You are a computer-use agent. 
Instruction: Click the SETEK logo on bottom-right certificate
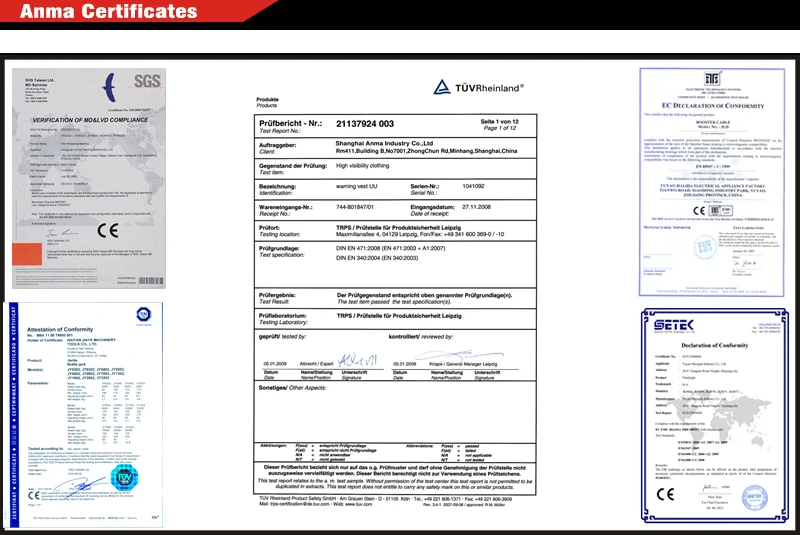click(x=667, y=325)
